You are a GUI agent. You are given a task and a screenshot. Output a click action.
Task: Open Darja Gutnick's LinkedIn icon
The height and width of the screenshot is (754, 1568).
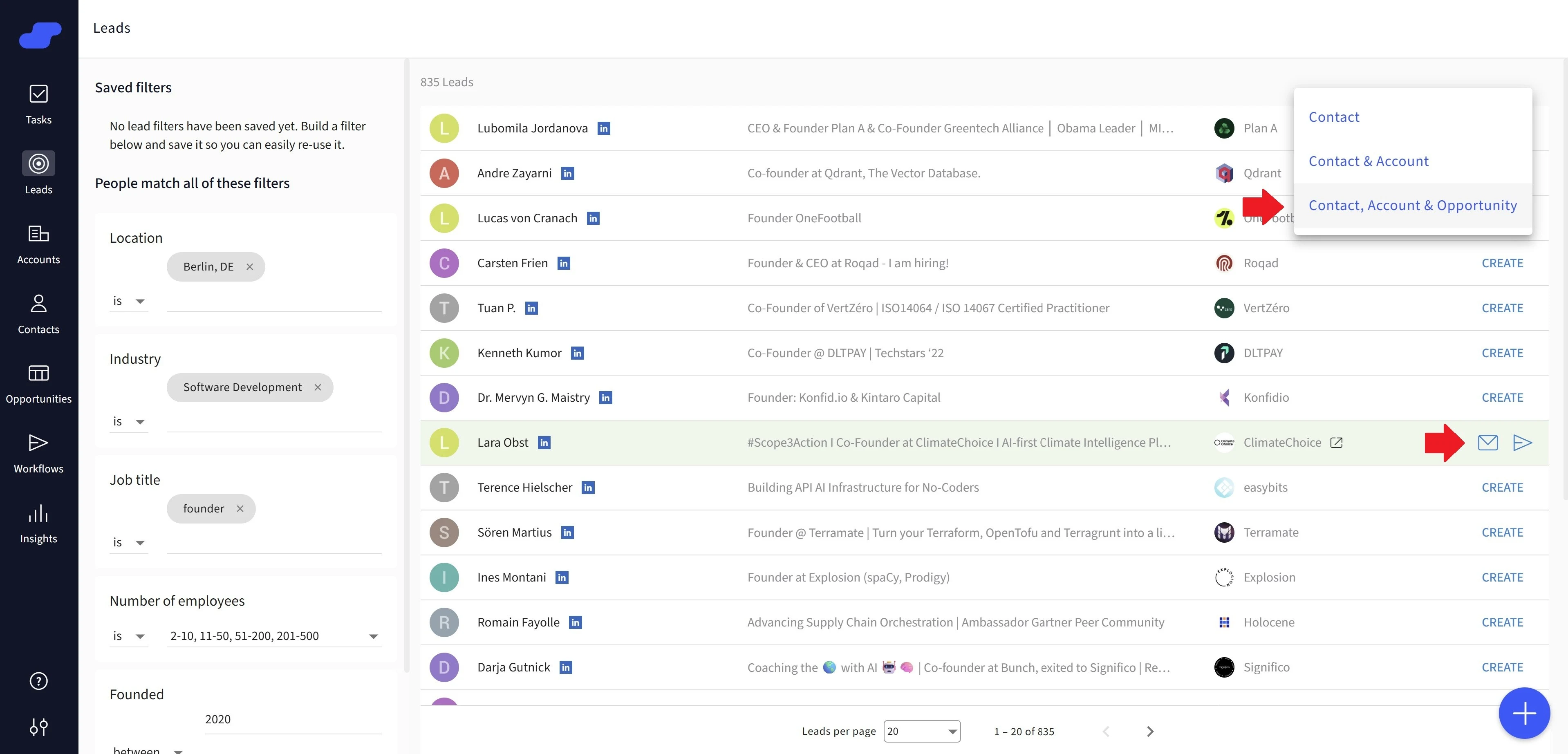tap(565, 668)
